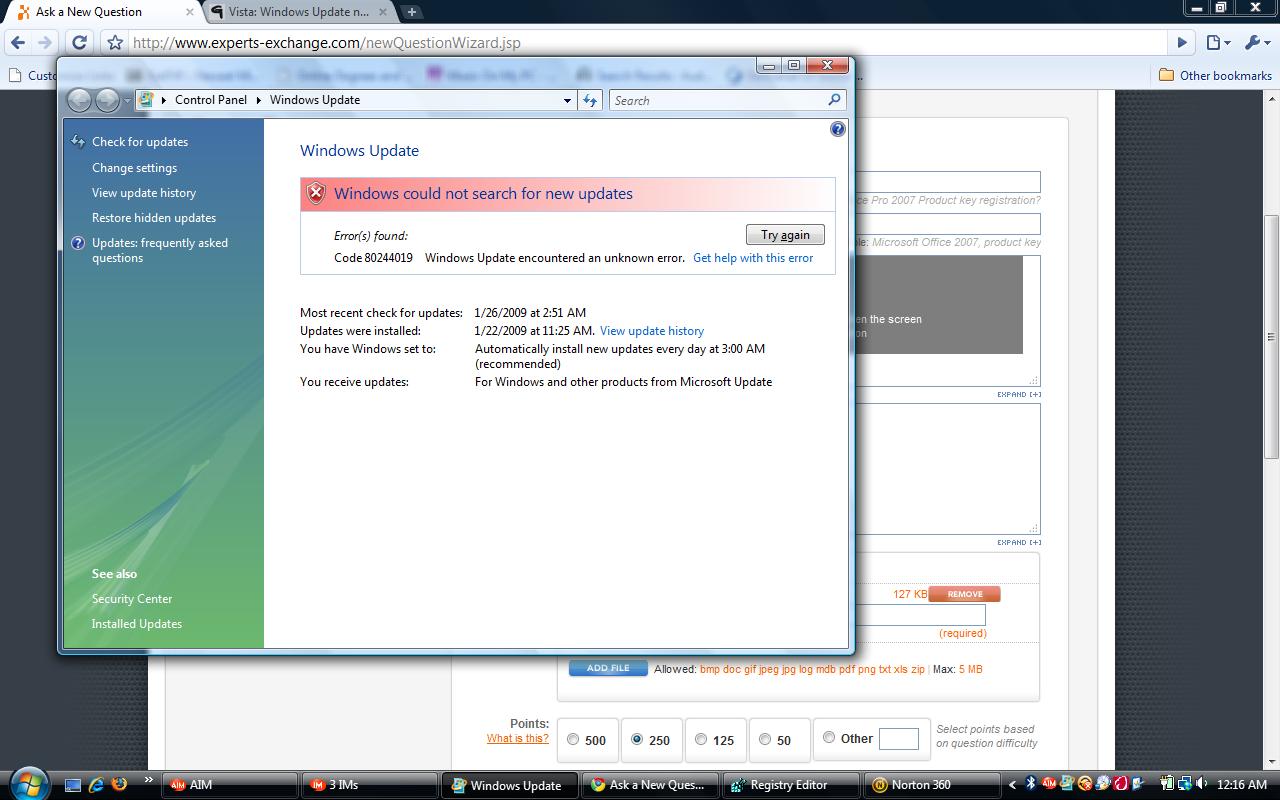The height and width of the screenshot is (800, 1280).
Task: Click the taskbar clock showing 12:16 AM
Action: click(x=1243, y=785)
